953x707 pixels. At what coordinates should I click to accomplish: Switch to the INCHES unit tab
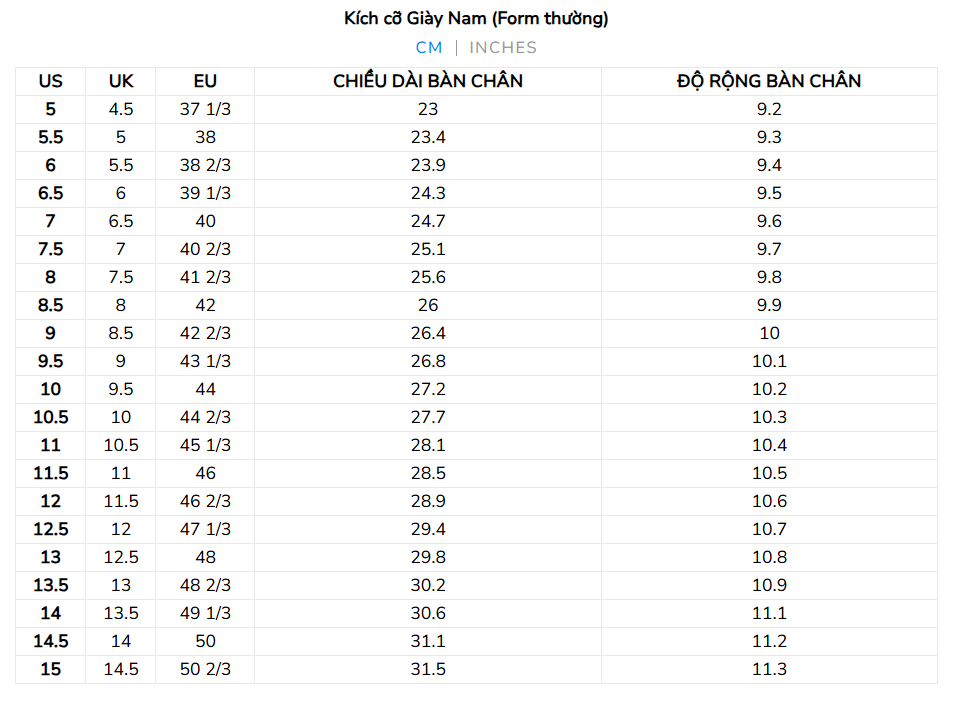tap(503, 48)
